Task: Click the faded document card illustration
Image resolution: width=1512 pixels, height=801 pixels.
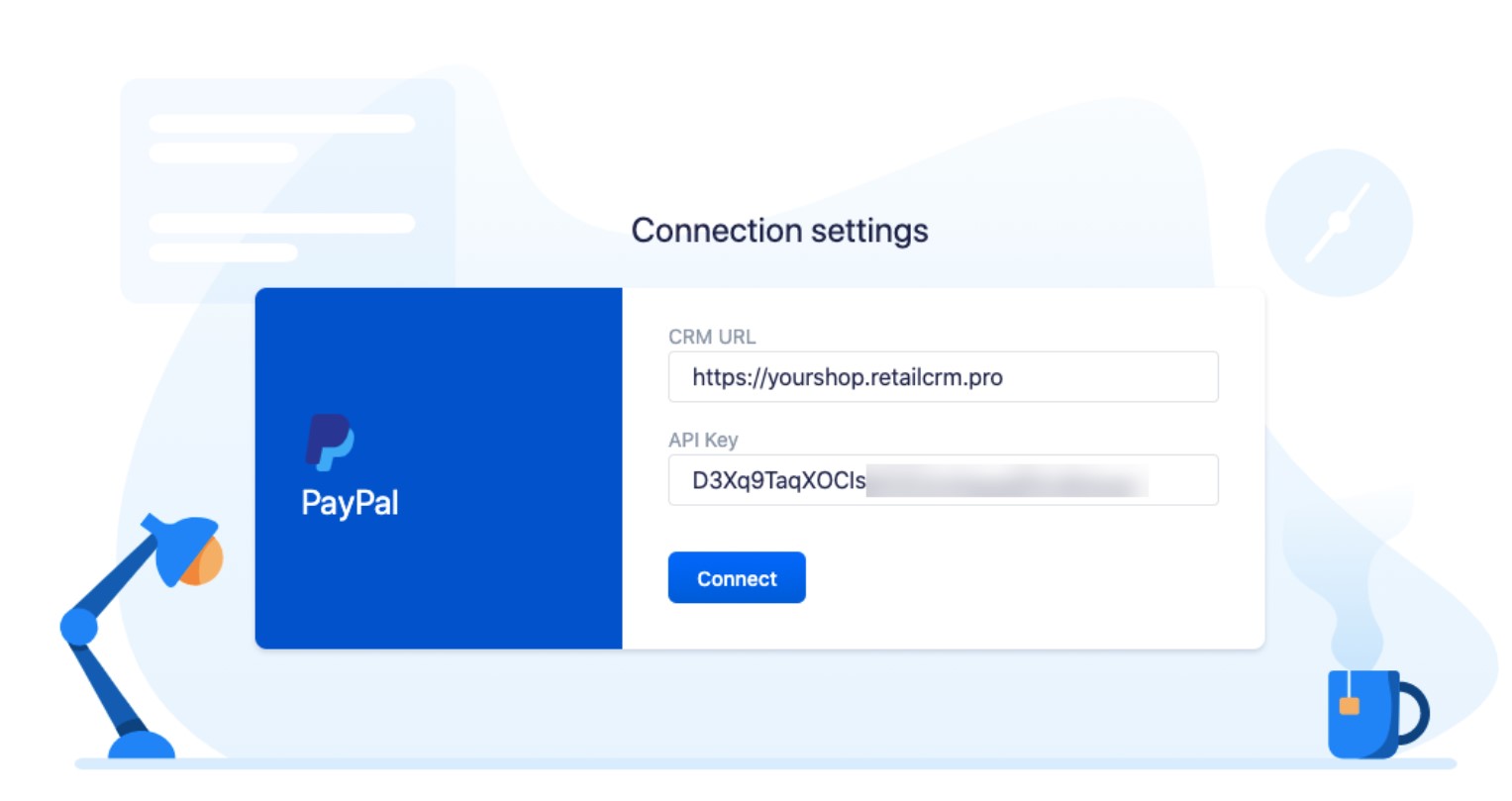Action: point(287,190)
